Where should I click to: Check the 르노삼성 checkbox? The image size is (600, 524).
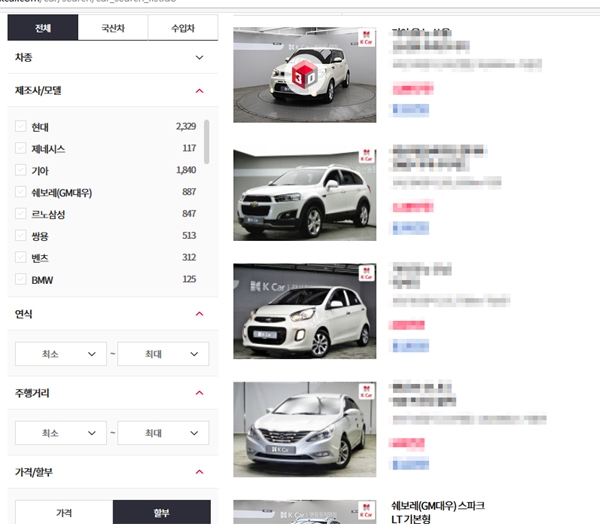click(21, 214)
